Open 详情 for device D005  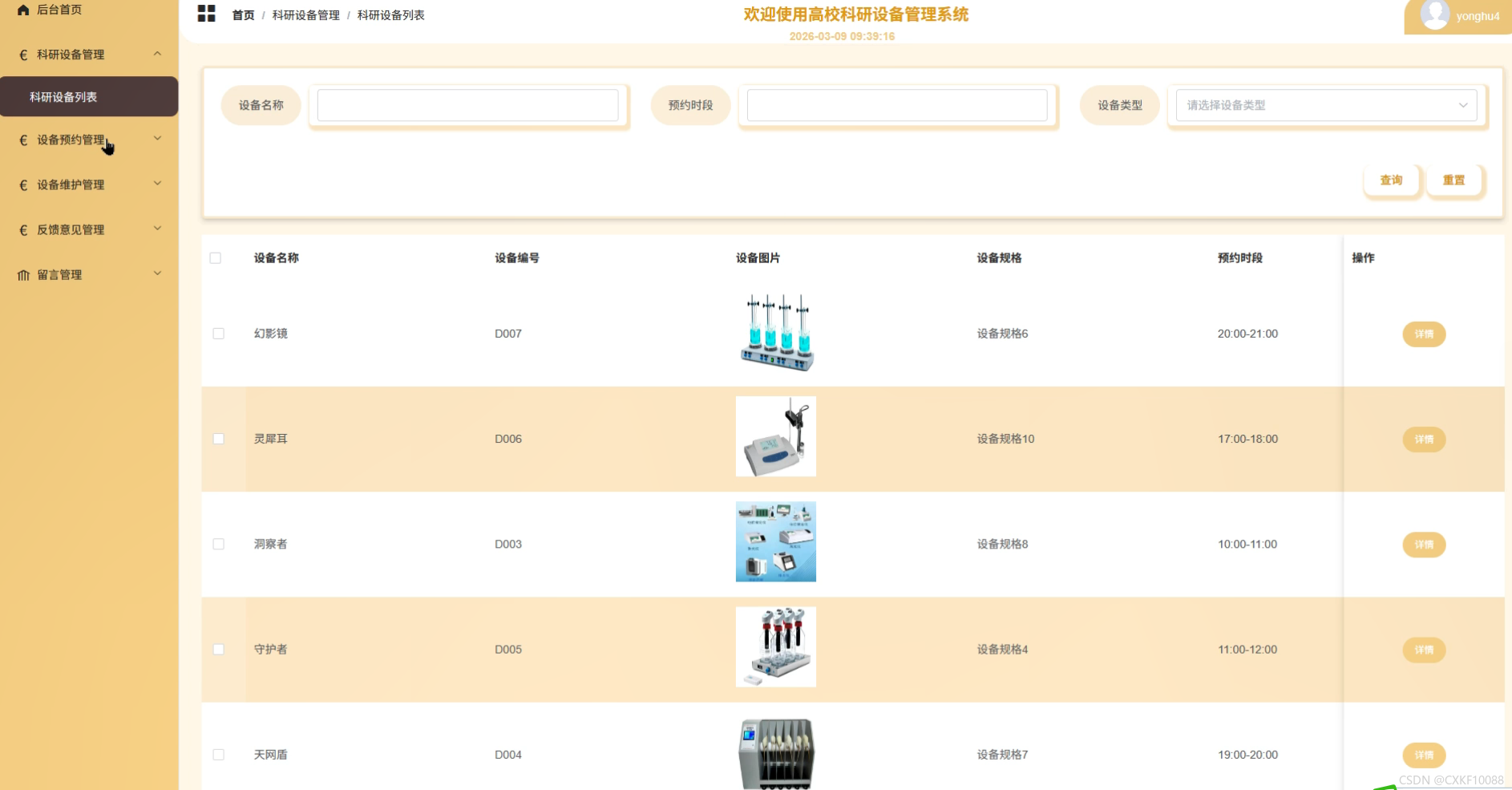1424,650
